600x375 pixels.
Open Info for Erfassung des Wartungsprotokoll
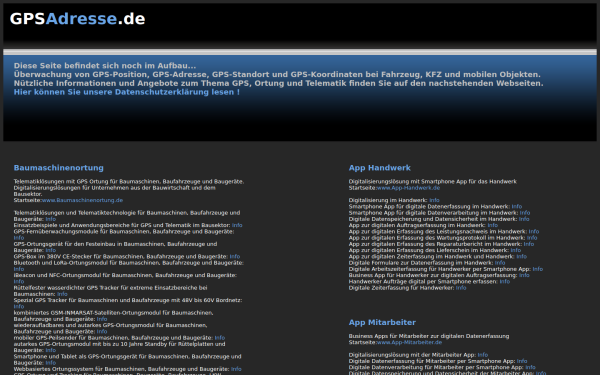point(532,238)
